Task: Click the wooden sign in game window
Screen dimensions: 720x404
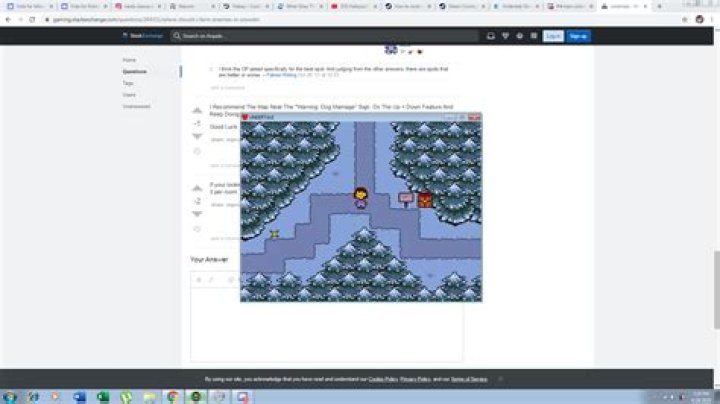Action: (x=405, y=199)
